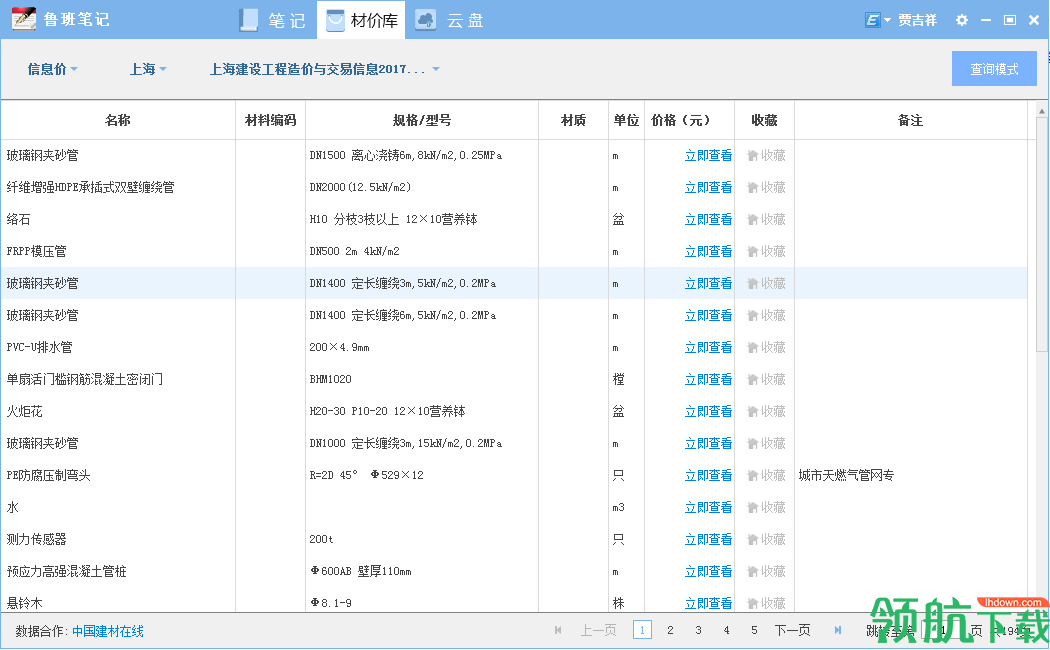The image size is (1050, 650).
Task: Open the 中国建材在线 link
Action: tap(108, 631)
